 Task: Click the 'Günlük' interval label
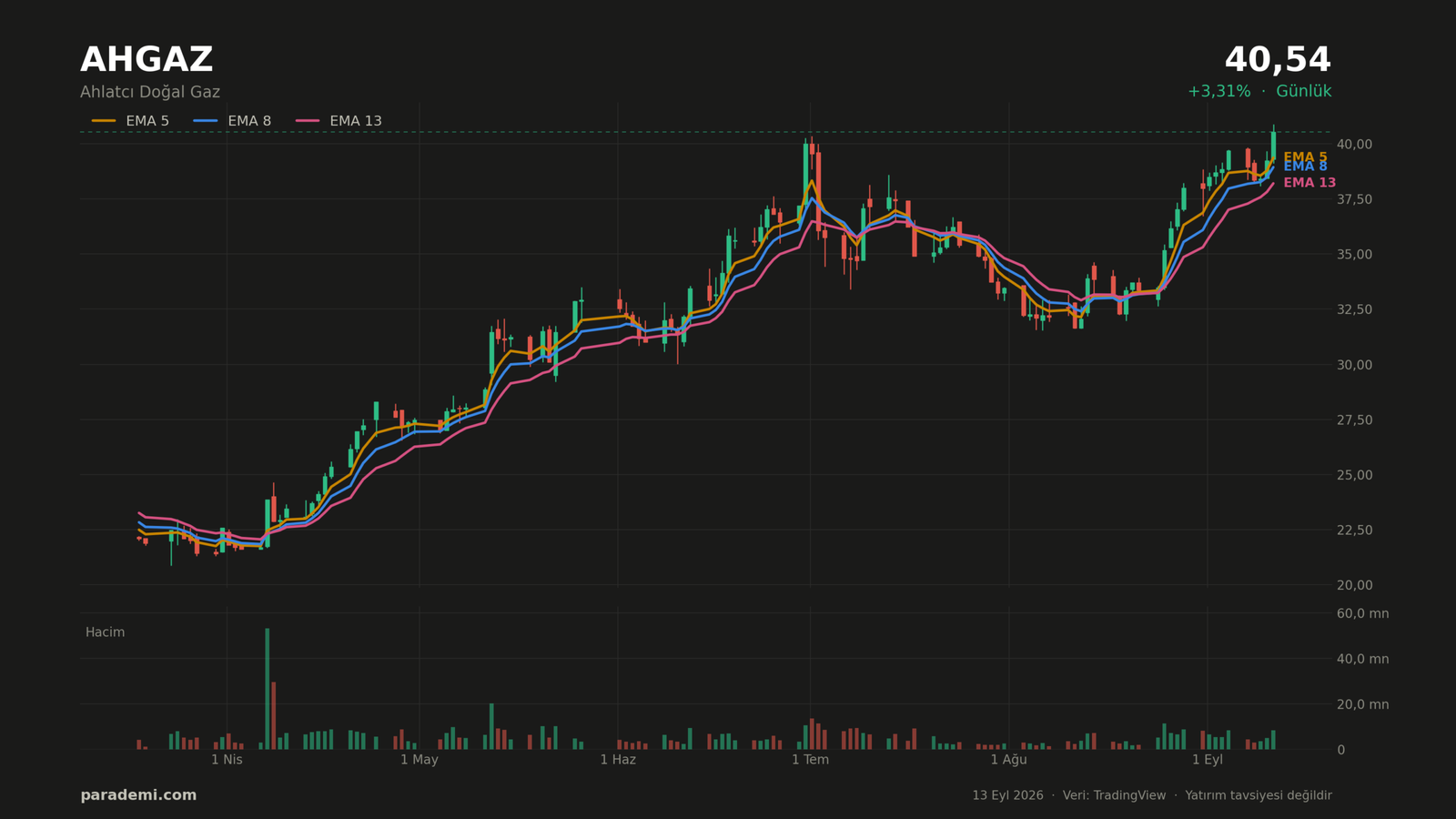pos(1303,92)
